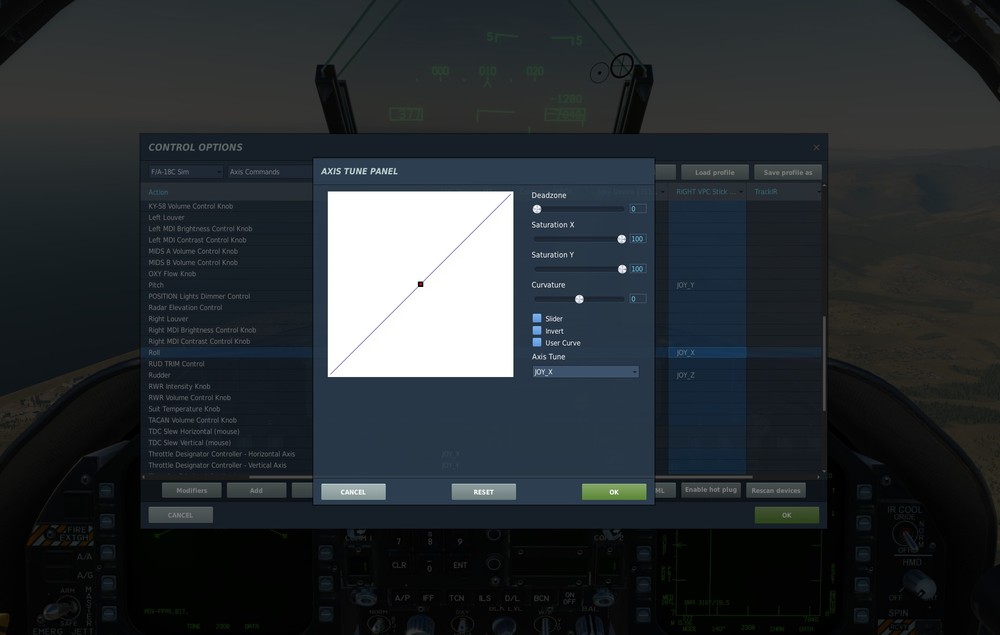
Task: Click the Curvature slider handle
Action: 579,299
